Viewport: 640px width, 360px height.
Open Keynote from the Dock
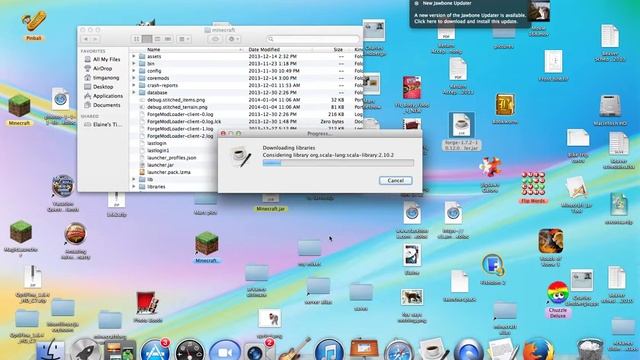(x=364, y=350)
